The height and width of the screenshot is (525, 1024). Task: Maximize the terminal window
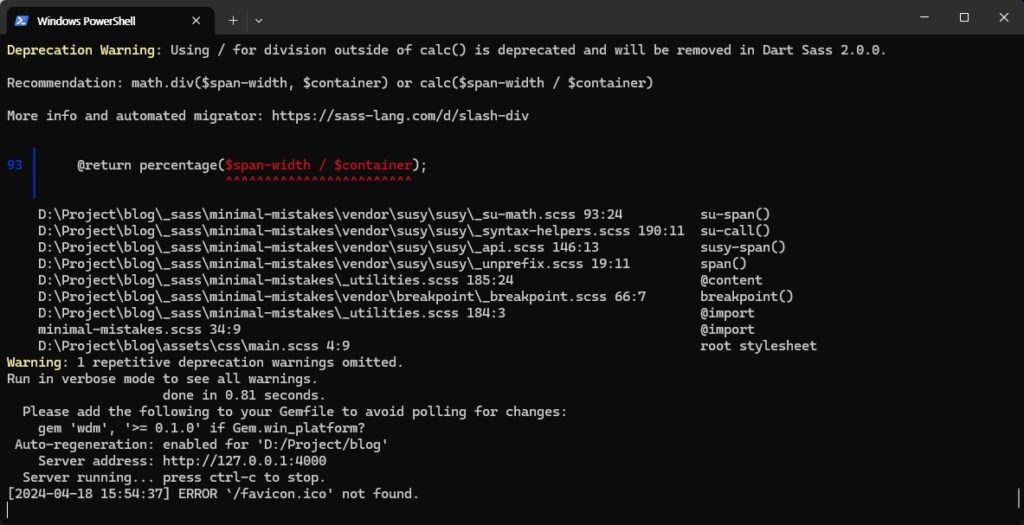tap(964, 18)
